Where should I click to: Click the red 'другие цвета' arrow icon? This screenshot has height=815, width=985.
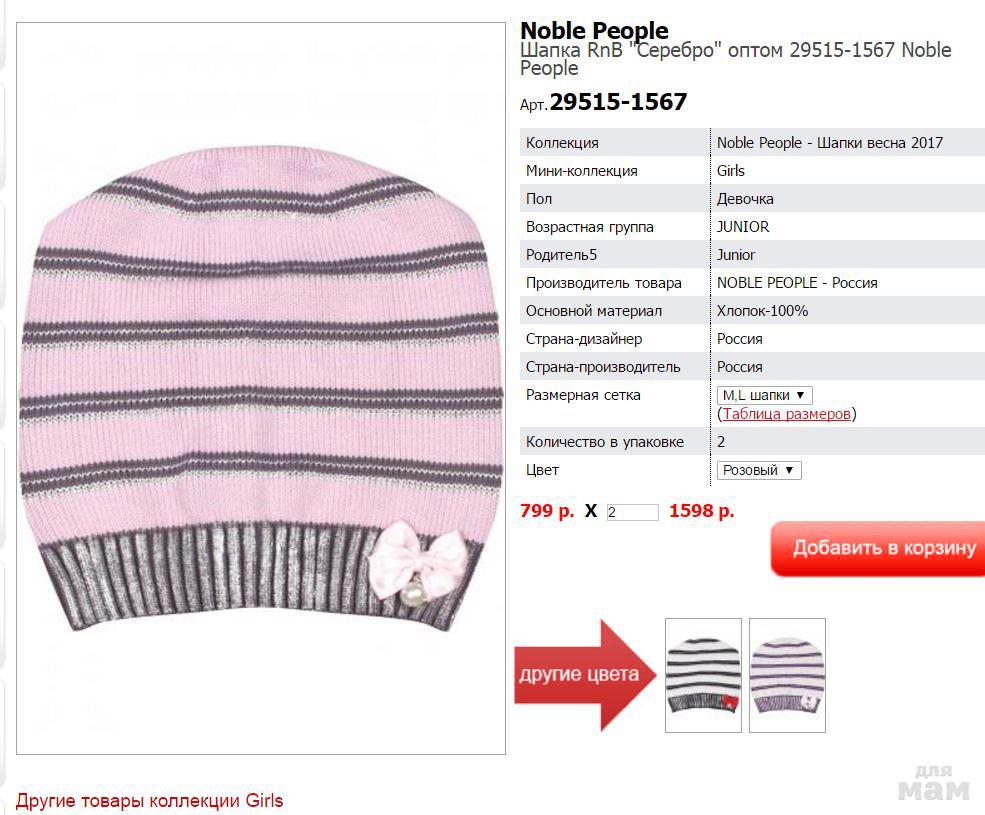pyautogui.click(x=585, y=675)
